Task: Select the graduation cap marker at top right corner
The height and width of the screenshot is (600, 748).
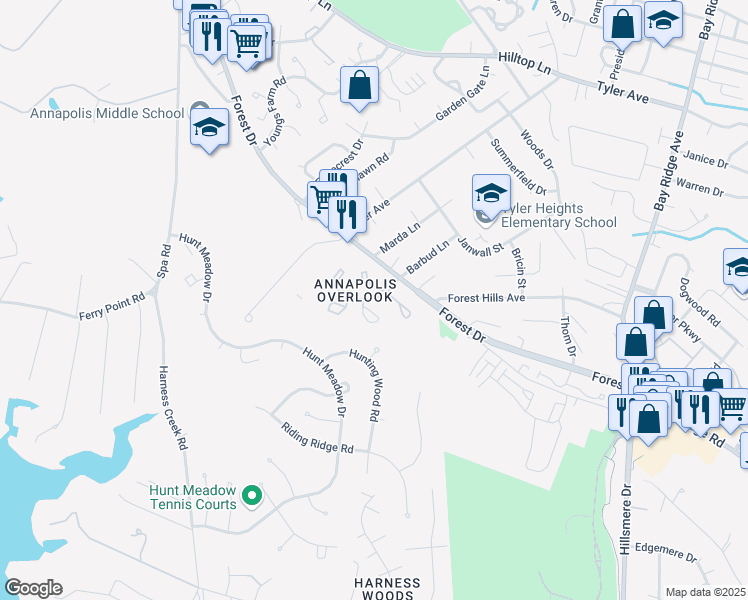Action: tap(663, 21)
